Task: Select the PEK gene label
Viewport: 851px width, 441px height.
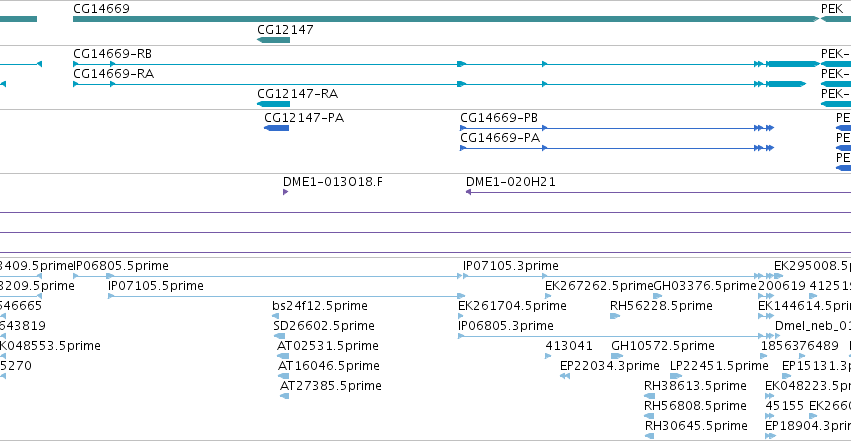Action: coord(832,9)
